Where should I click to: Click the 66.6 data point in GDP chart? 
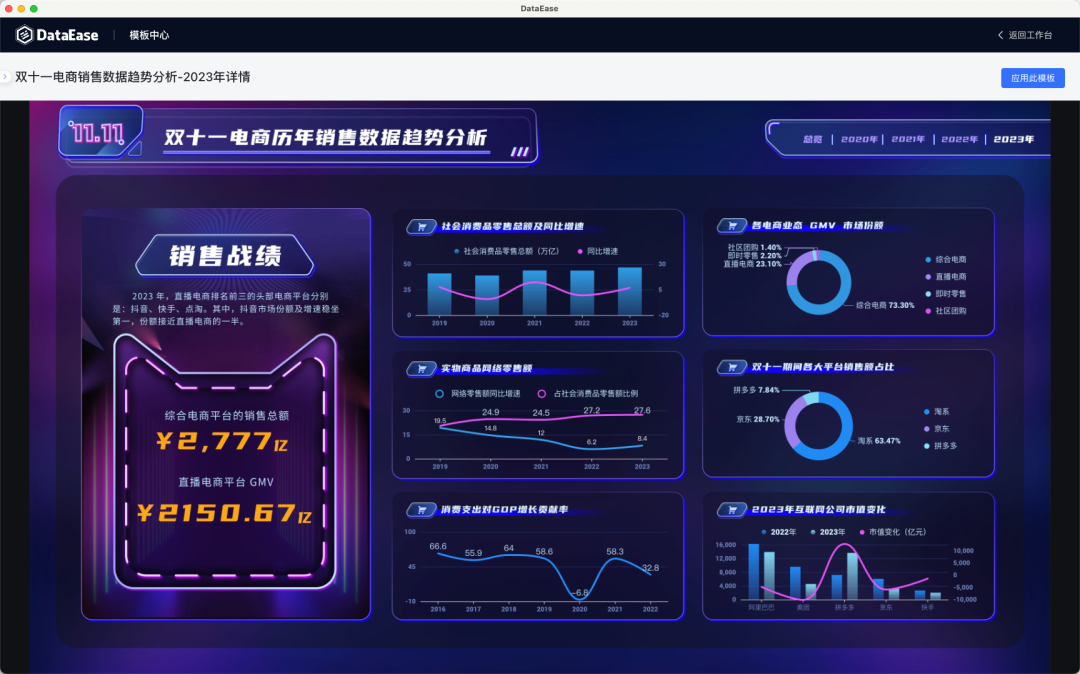pos(438,547)
